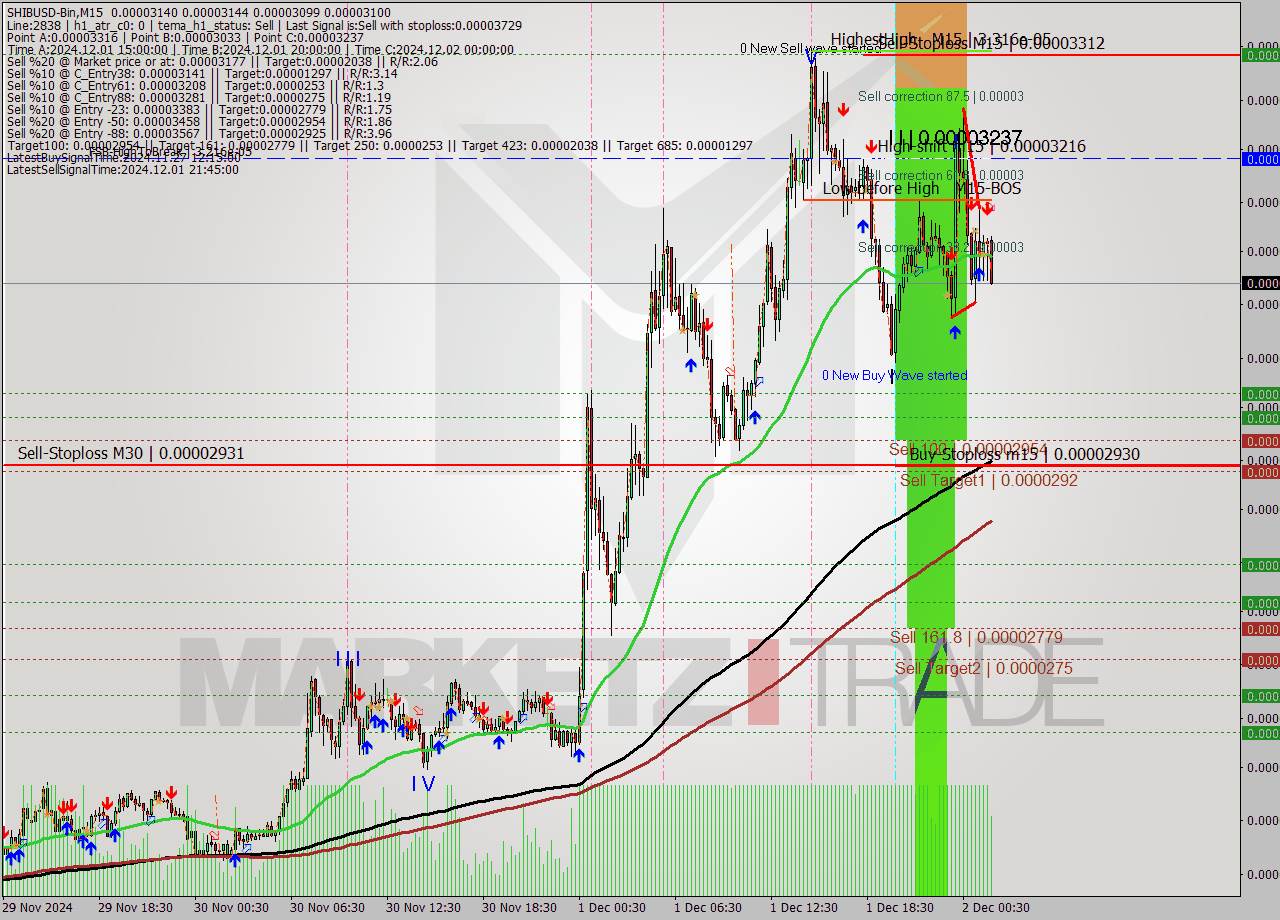This screenshot has height=920, width=1280.
Task: Click the '30 Nov 18:30' time axis label
Action: tap(519, 908)
